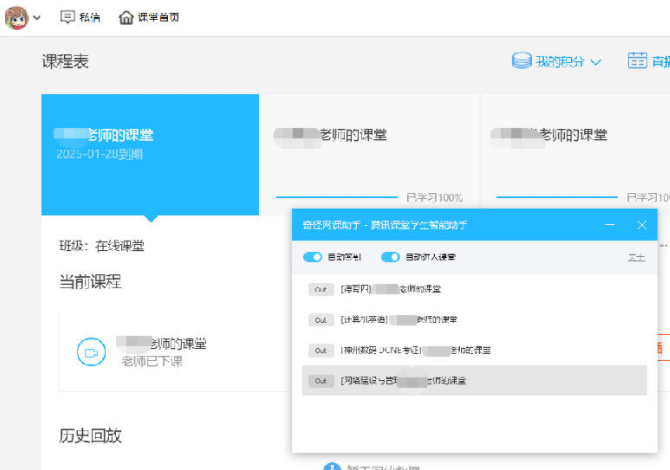Select the 德育 老师的课堂 list entry

coord(474,289)
